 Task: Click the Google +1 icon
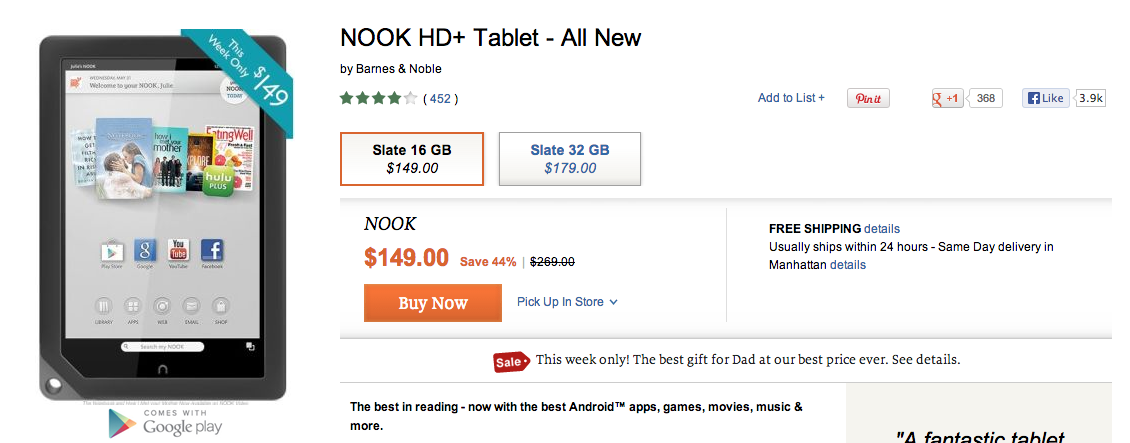(947, 98)
